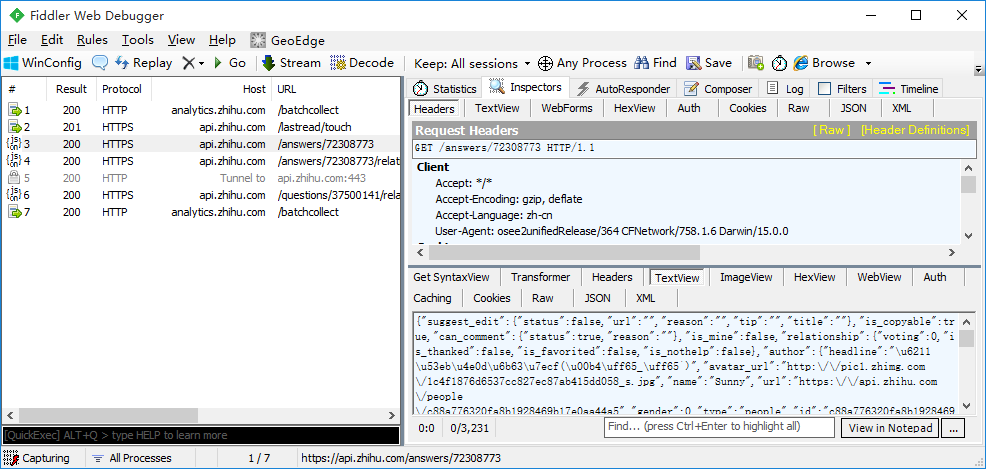Open the View menu
The width and height of the screenshot is (986, 469).
(x=181, y=40)
